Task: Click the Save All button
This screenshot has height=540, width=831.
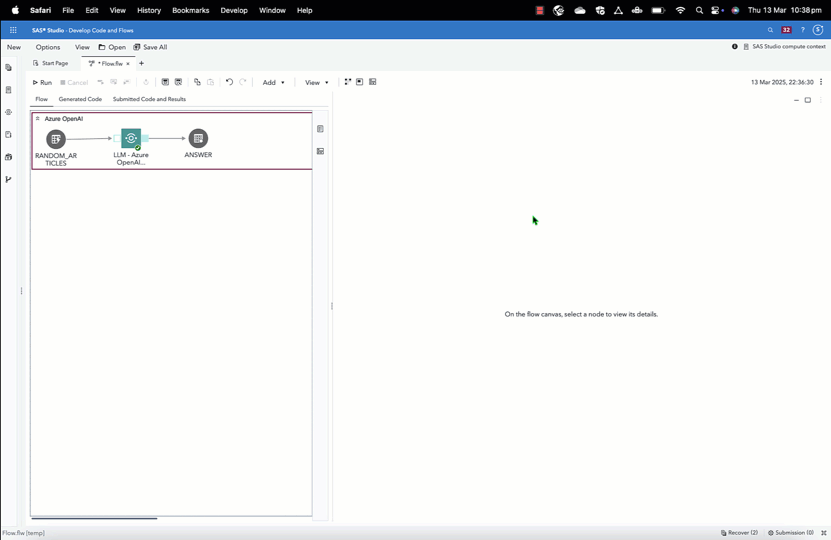Action: 150,47
